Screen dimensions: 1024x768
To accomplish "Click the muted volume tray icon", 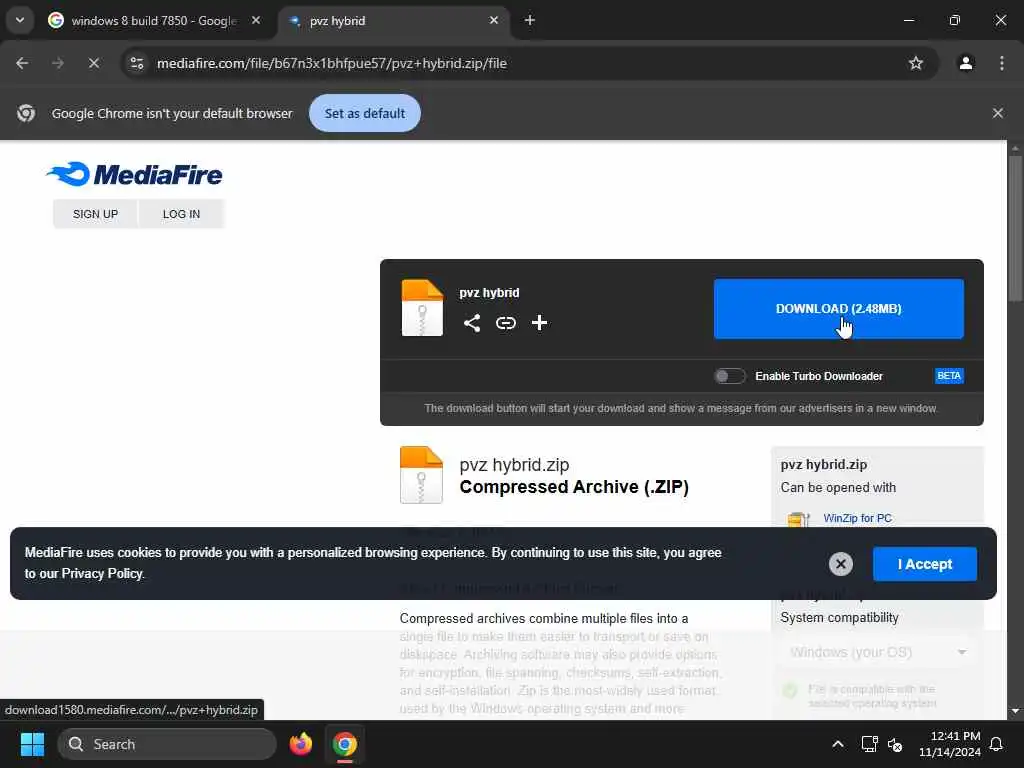I will 895,744.
